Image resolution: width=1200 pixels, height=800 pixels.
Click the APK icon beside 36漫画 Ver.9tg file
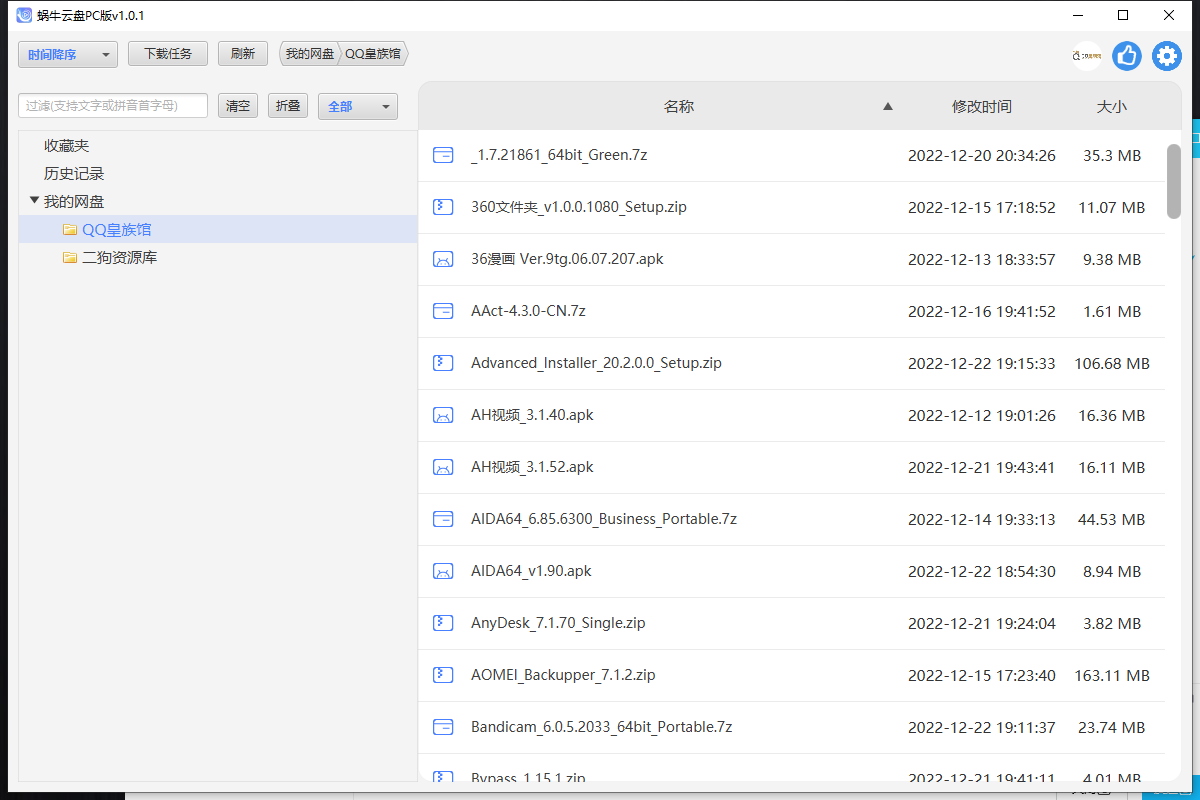coord(443,258)
